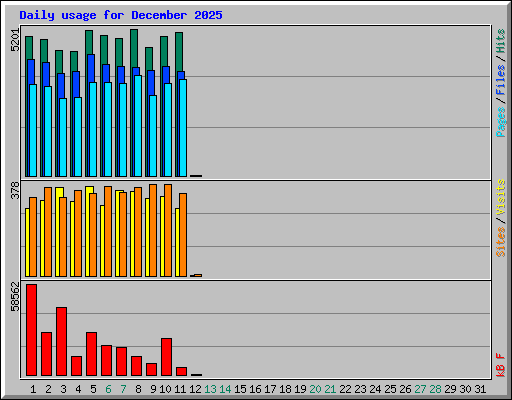This screenshot has height=400, width=512.
Task: Click the orange sites bar for day 11
Action: [x=183, y=235]
